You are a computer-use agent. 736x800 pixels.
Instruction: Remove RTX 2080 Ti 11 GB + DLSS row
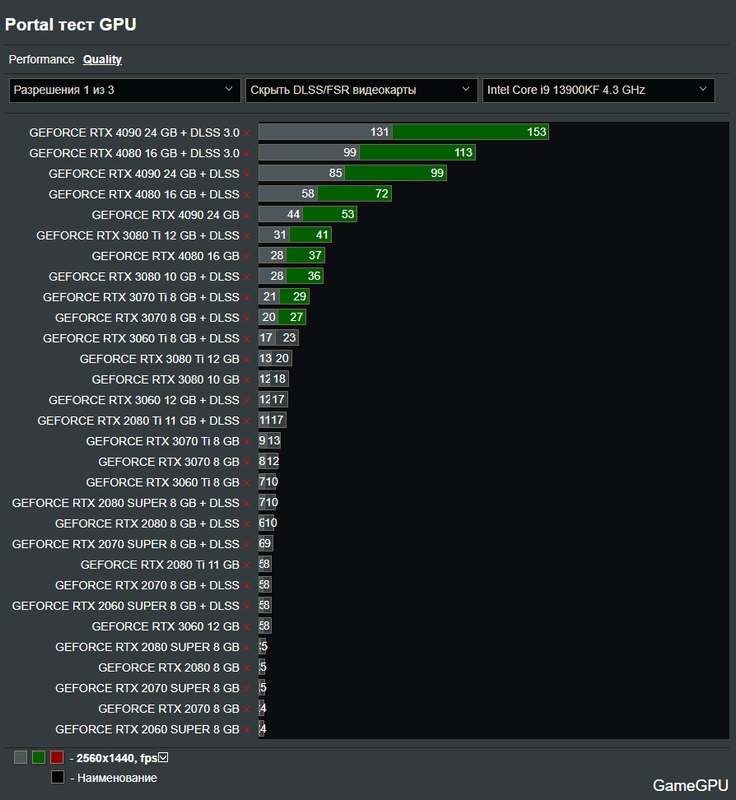click(x=247, y=421)
